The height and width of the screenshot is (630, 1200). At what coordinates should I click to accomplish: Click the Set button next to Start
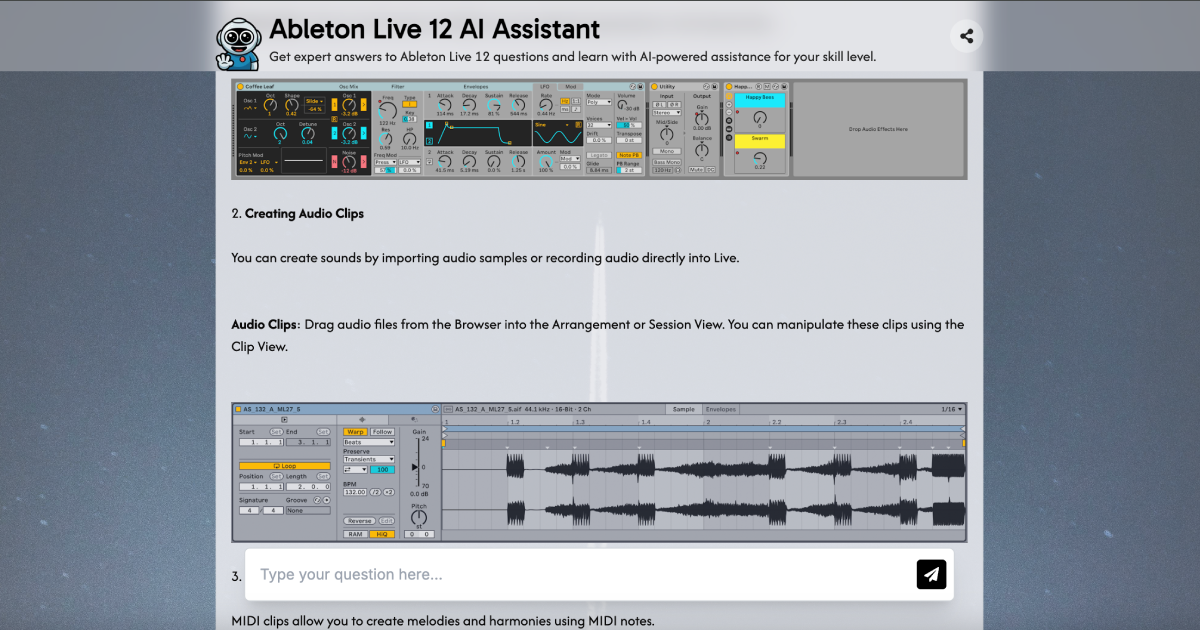tap(276, 432)
